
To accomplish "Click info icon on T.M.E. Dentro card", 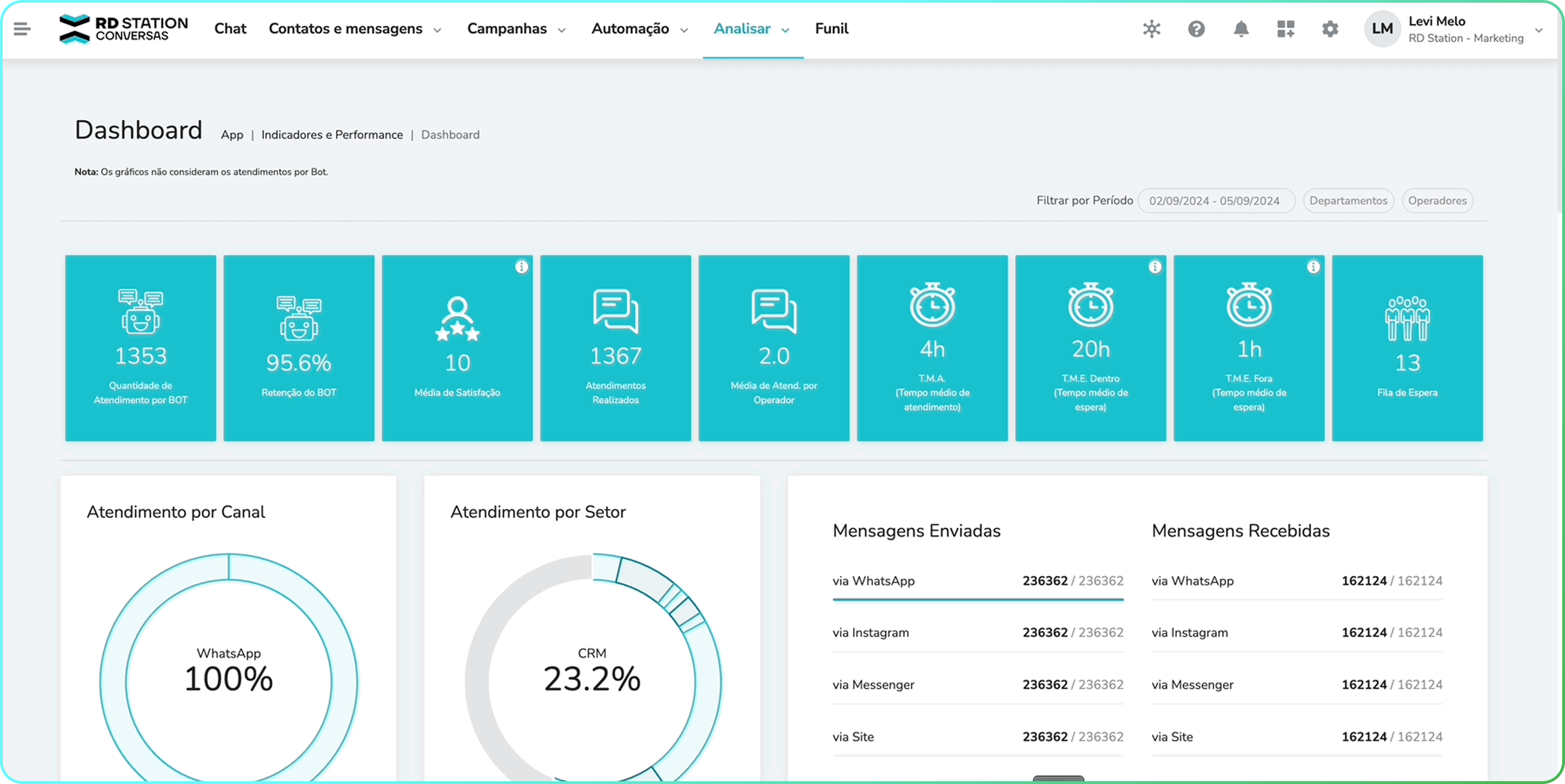I will coord(1155,267).
